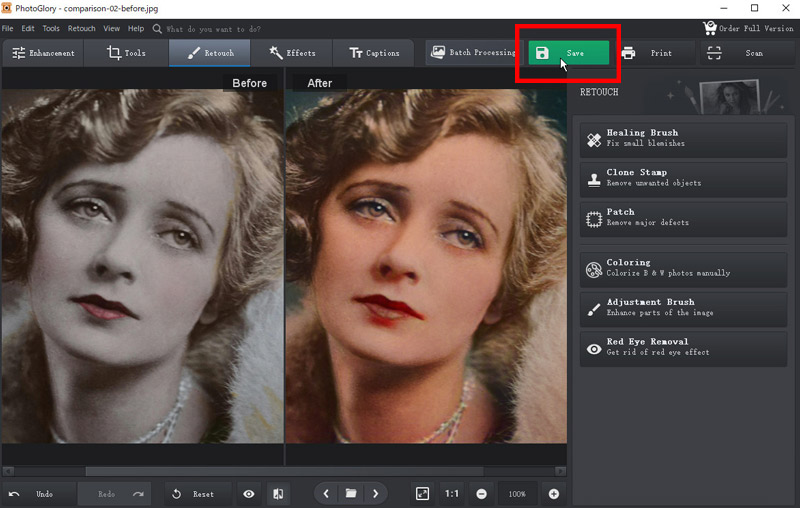Open folder icon in bottom bar

[351, 494]
